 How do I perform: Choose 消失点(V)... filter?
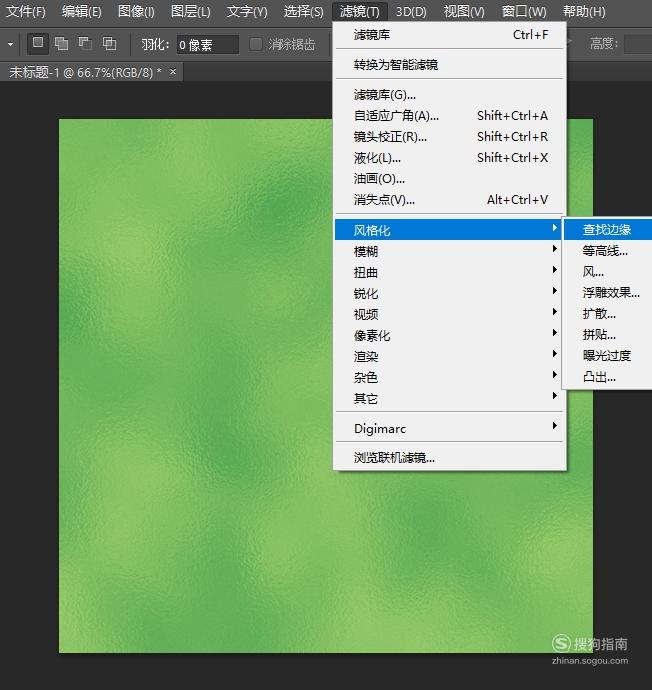point(449,200)
